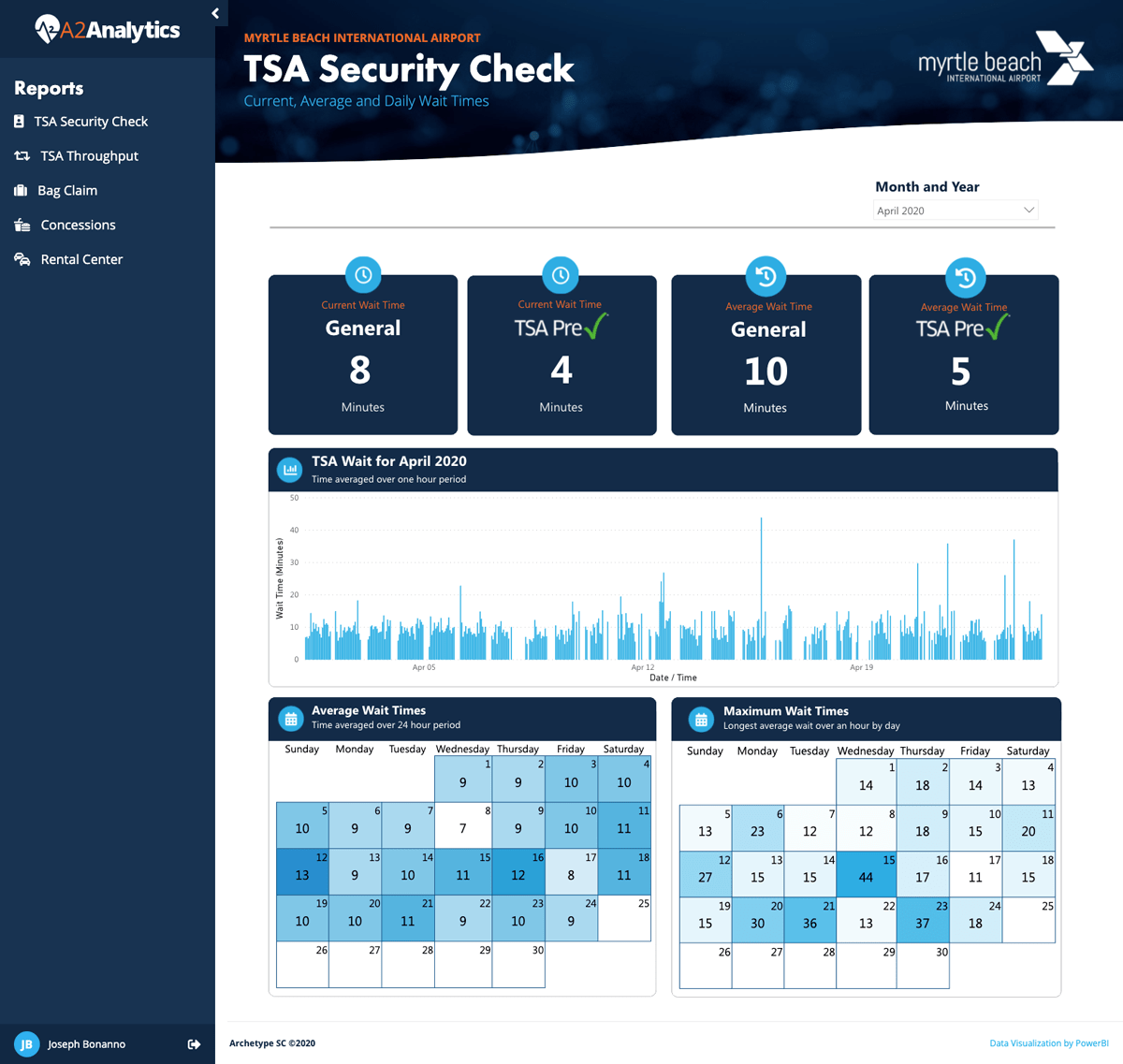Select April 23 in Maximum Wait Times calendar

pyautogui.click(x=923, y=920)
